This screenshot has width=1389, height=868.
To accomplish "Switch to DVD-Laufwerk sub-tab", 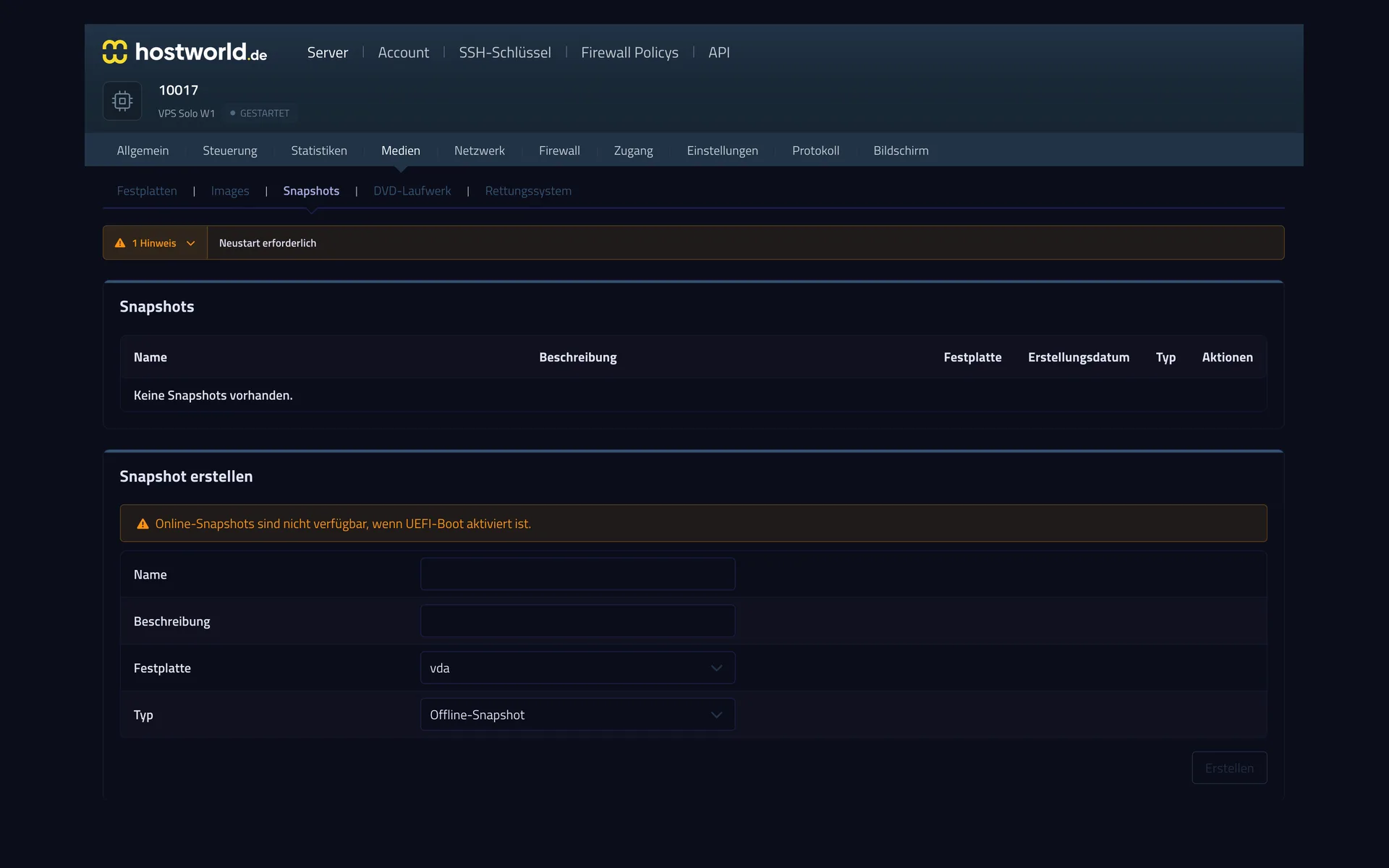I will 412,191.
